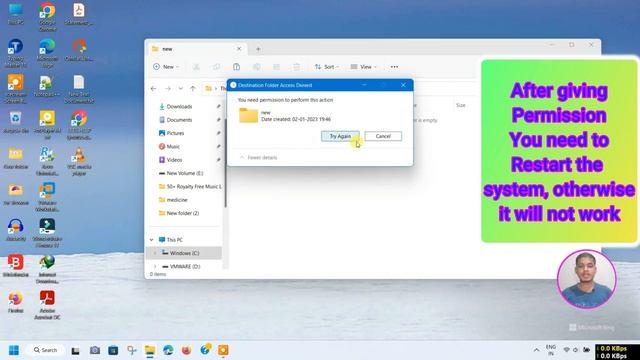Open New folder (2) in sidebar
The image size is (640, 360).
click(x=182, y=213)
